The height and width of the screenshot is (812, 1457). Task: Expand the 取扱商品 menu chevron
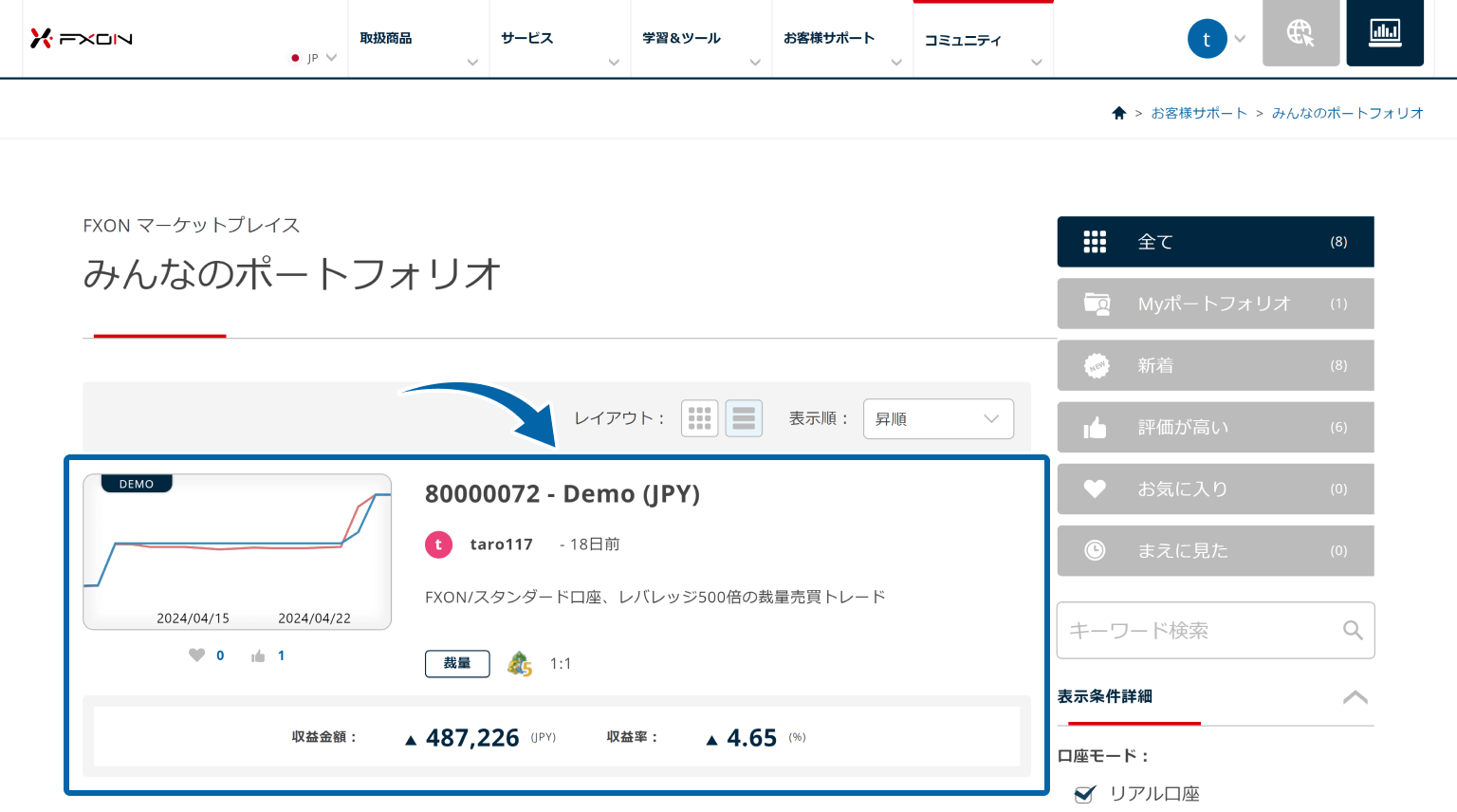472,63
